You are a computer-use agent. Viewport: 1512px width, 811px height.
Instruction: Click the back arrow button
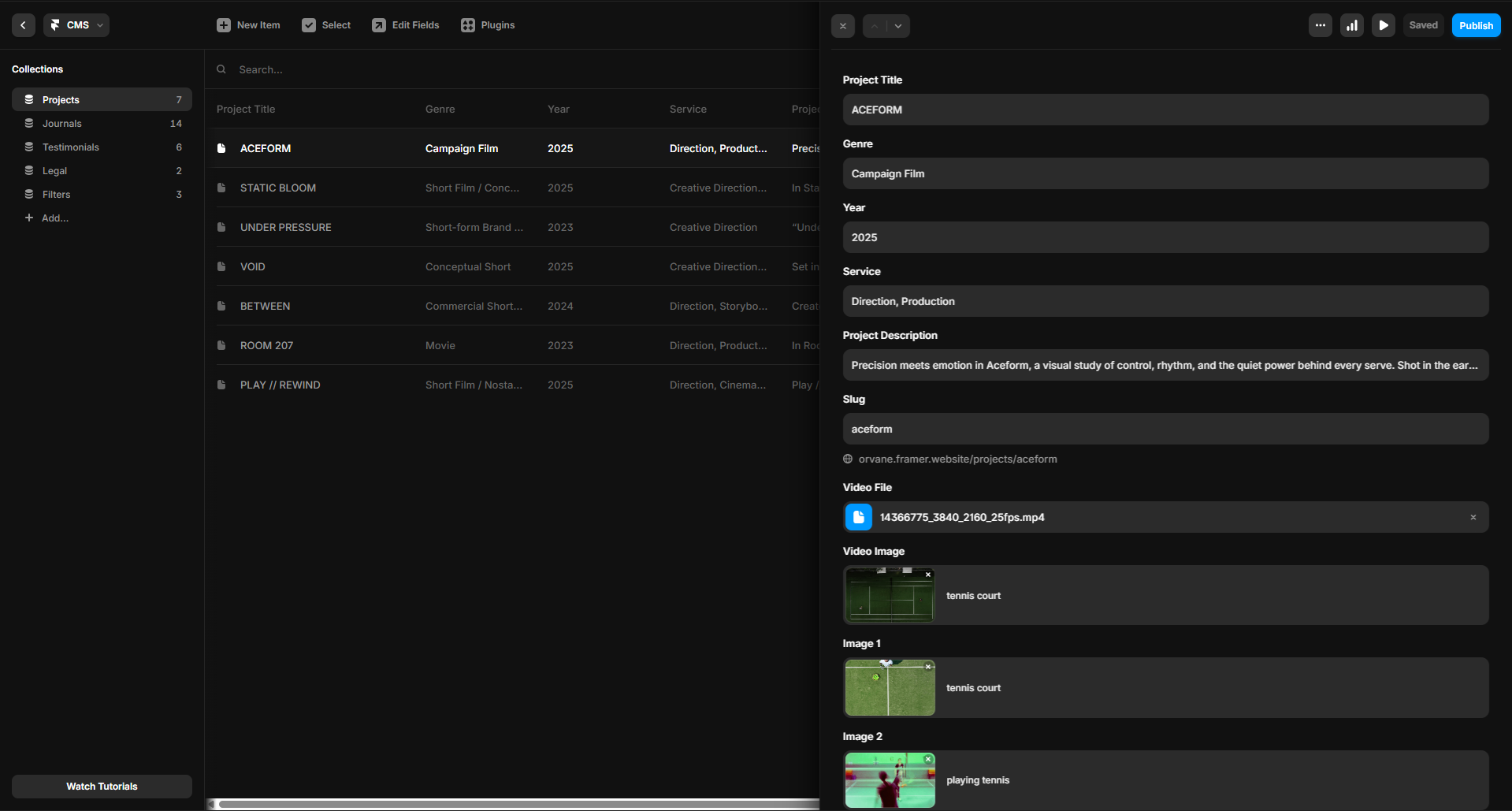point(24,25)
